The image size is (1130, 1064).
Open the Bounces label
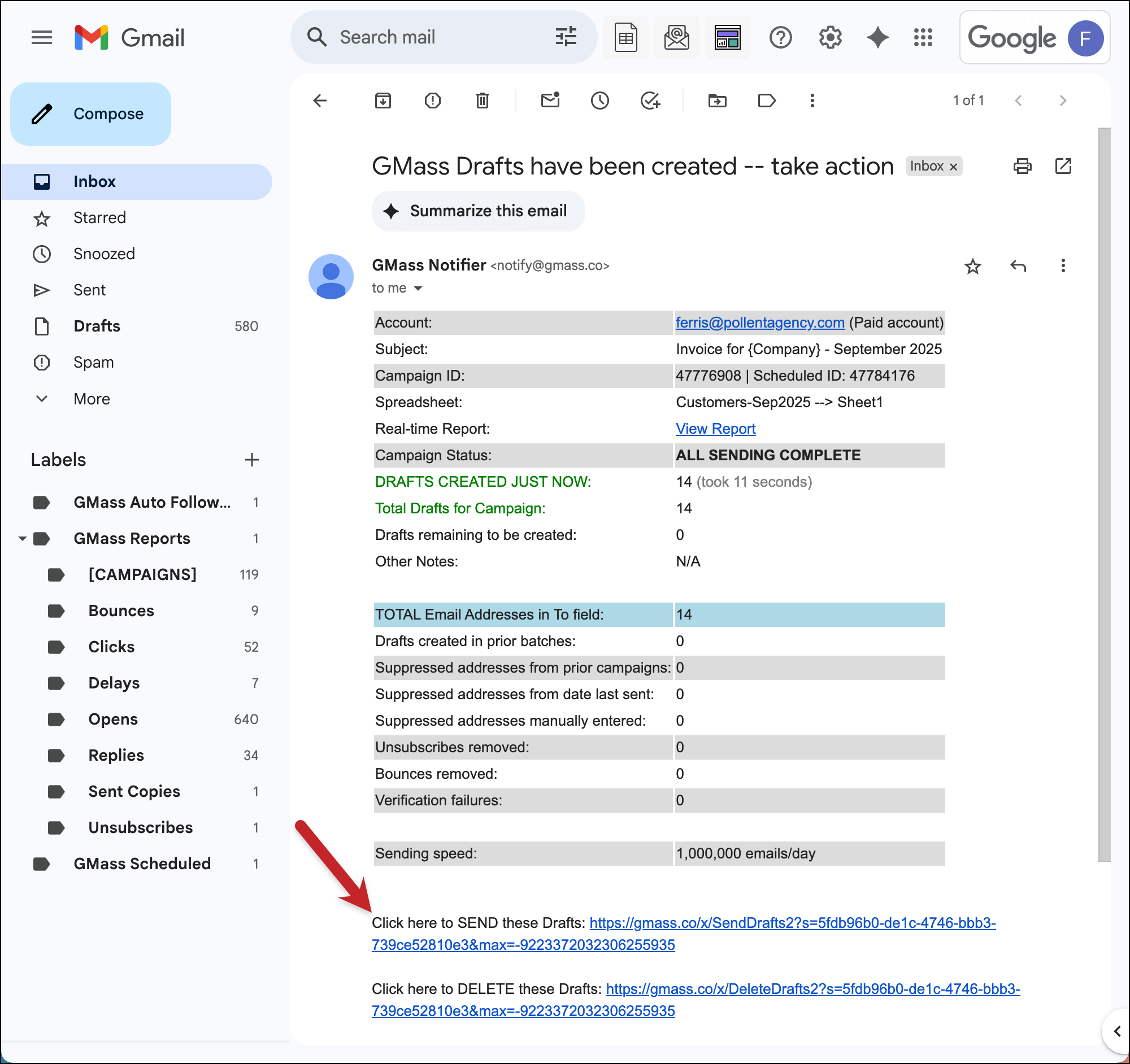point(121,611)
